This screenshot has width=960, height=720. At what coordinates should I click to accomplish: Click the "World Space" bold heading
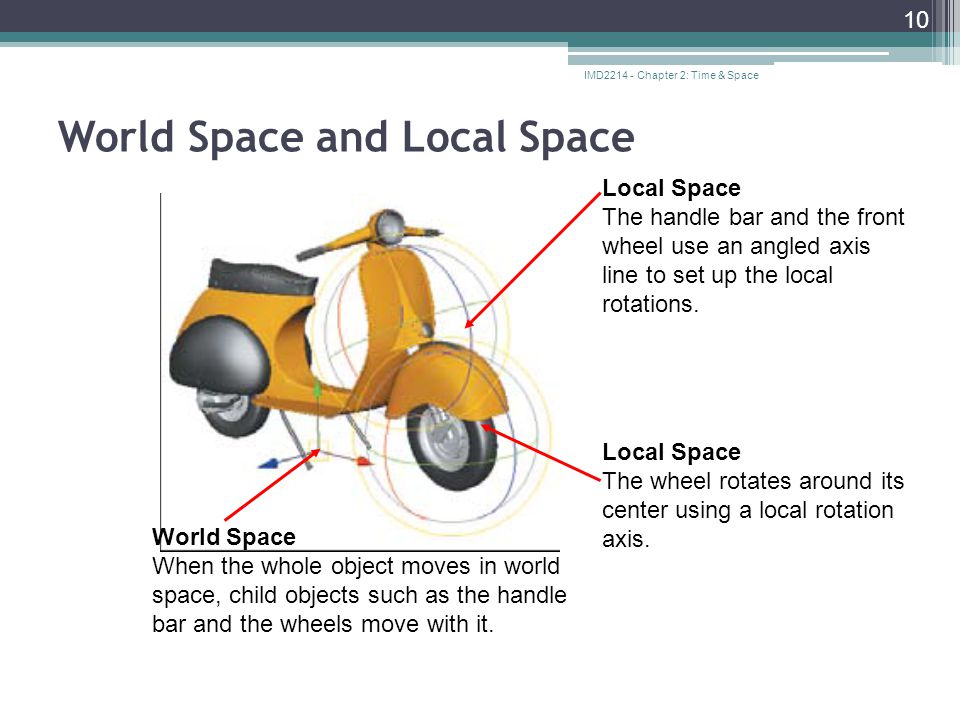[x=224, y=537]
